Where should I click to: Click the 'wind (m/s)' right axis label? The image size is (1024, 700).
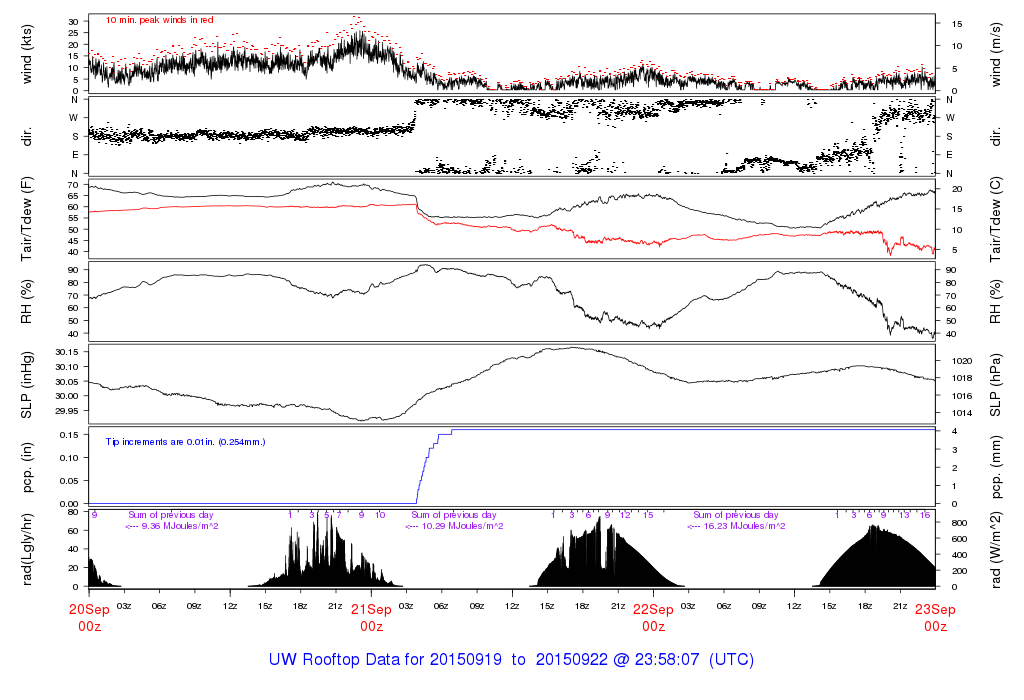pyautogui.click(x=997, y=53)
